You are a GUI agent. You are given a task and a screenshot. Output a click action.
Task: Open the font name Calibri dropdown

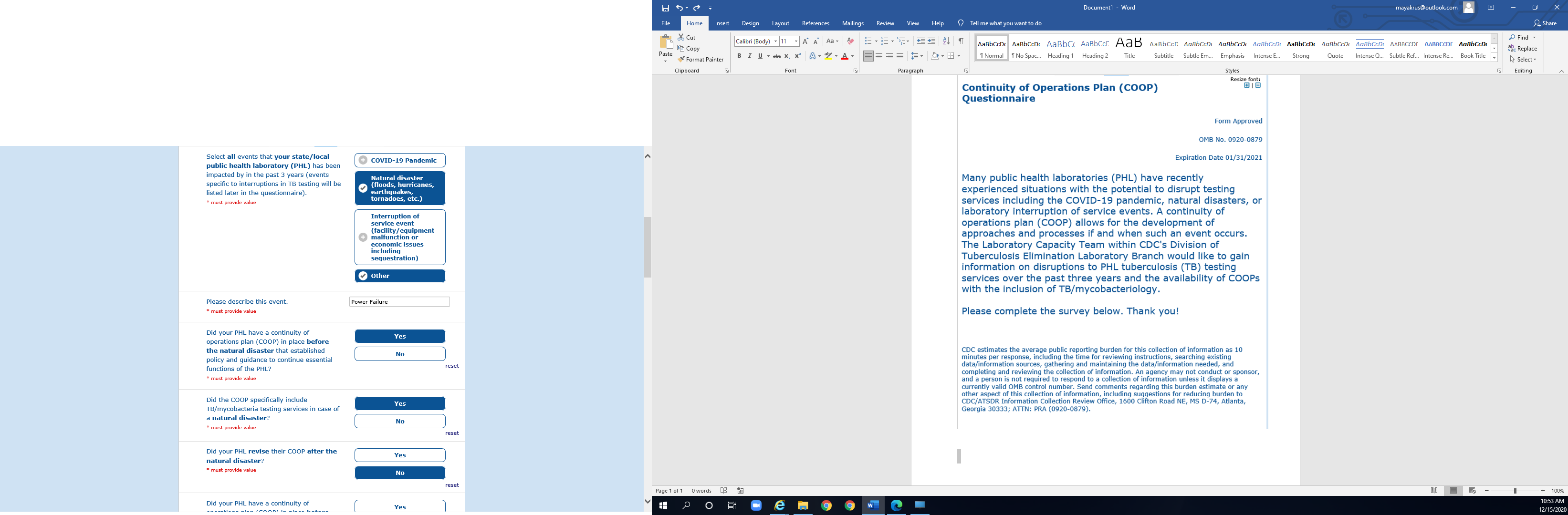pyautogui.click(x=775, y=41)
